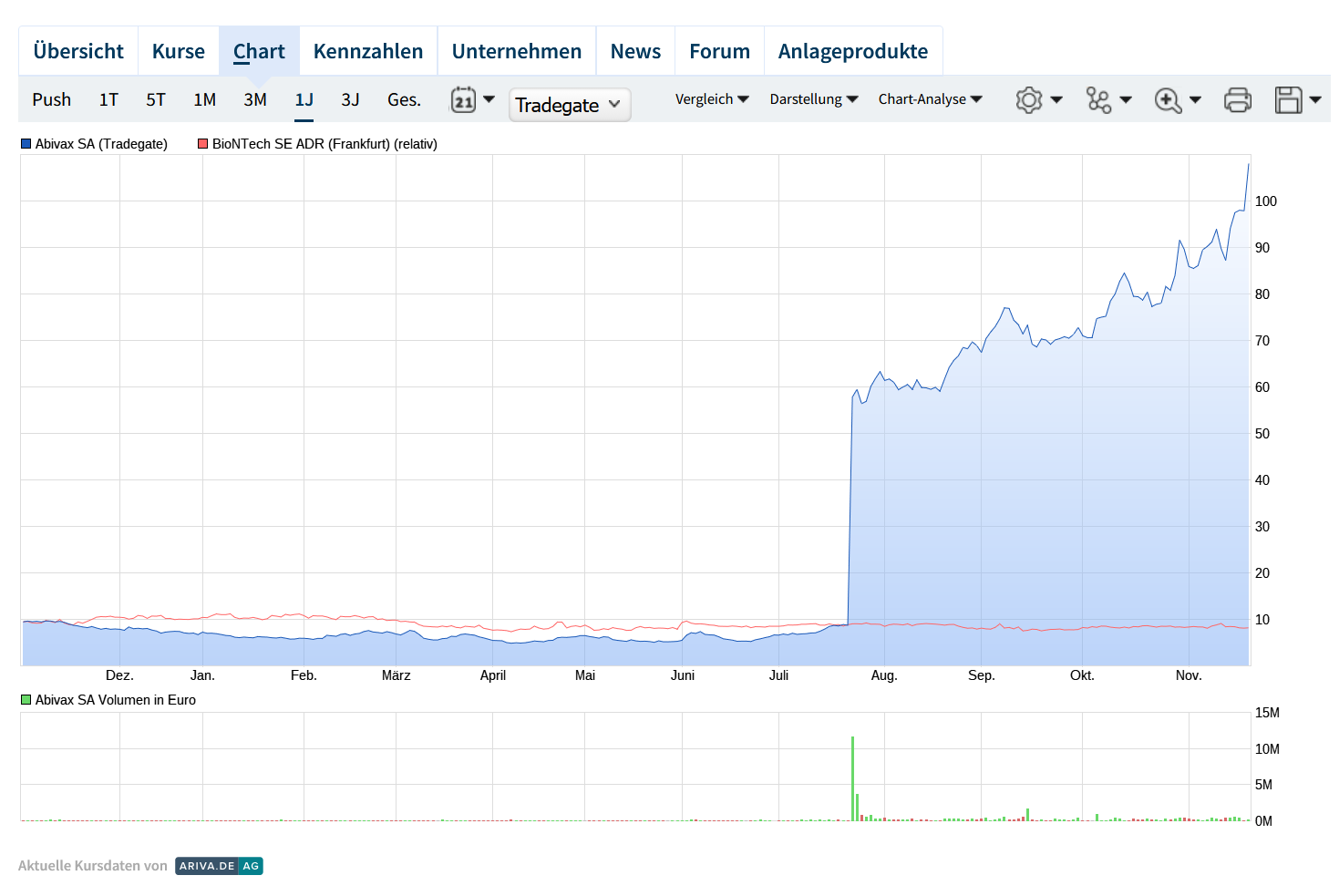The width and height of the screenshot is (1339, 896).
Task: Print the chart with printer icon
Action: (1237, 99)
